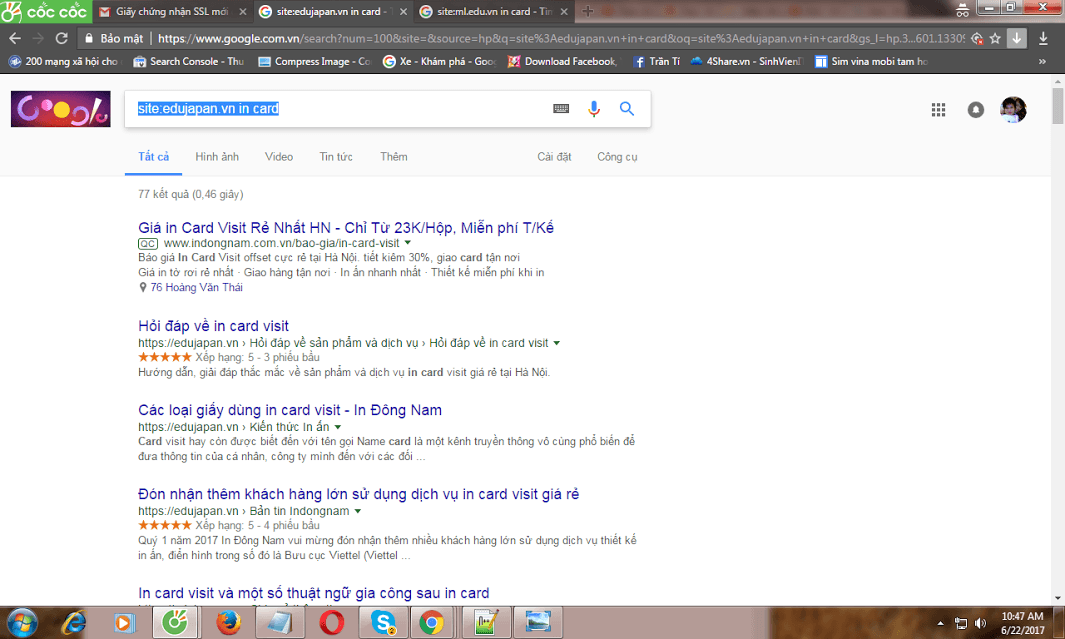Show hidden system tray icons
1065x639 pixels.
click(940, 623)
